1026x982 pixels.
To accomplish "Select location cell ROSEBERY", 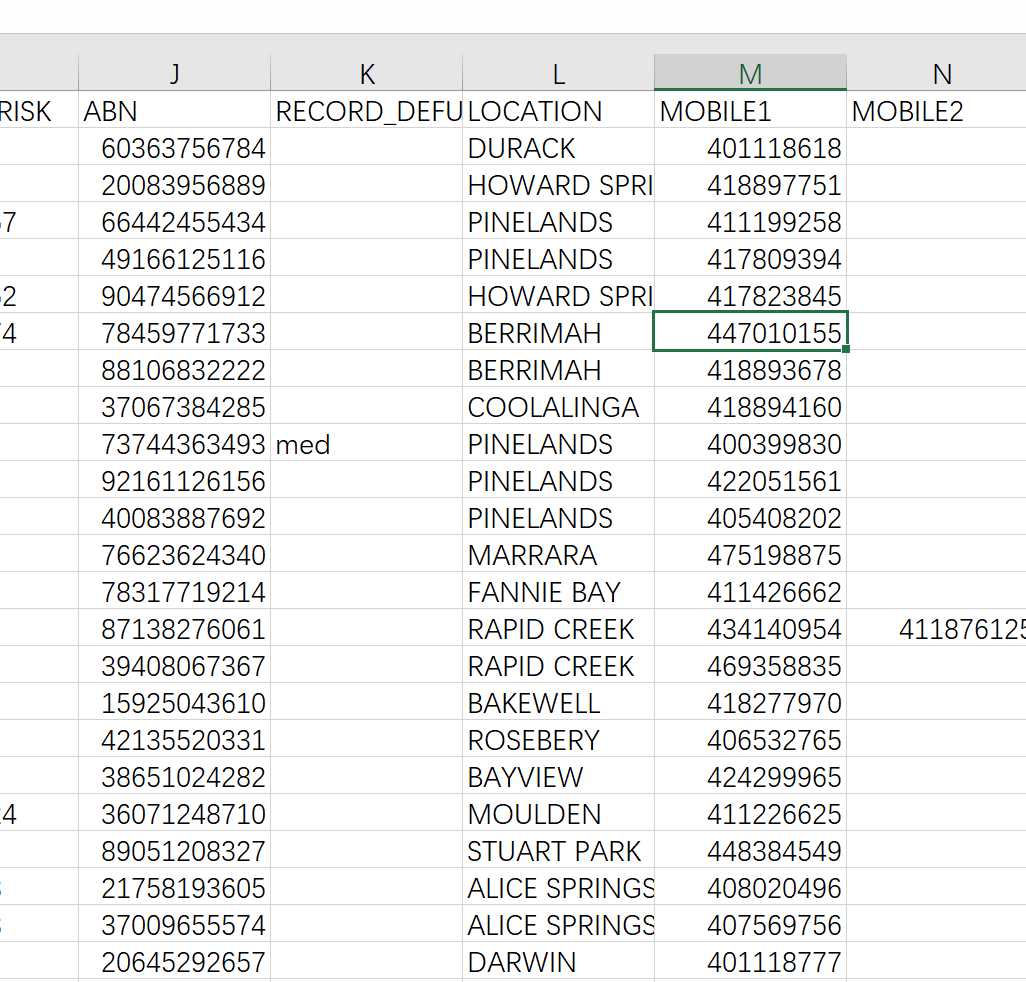I will [558, 739].
